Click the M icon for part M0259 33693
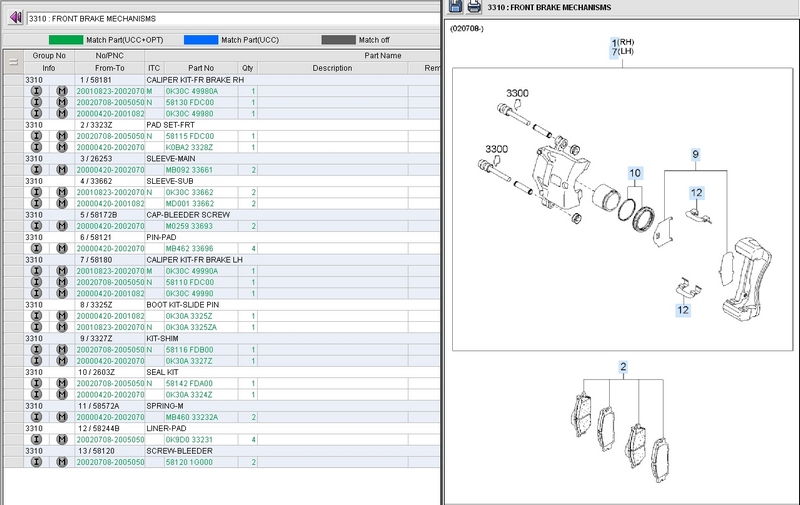The width and height of the screenshot is (800, 505). pos(62,226)
